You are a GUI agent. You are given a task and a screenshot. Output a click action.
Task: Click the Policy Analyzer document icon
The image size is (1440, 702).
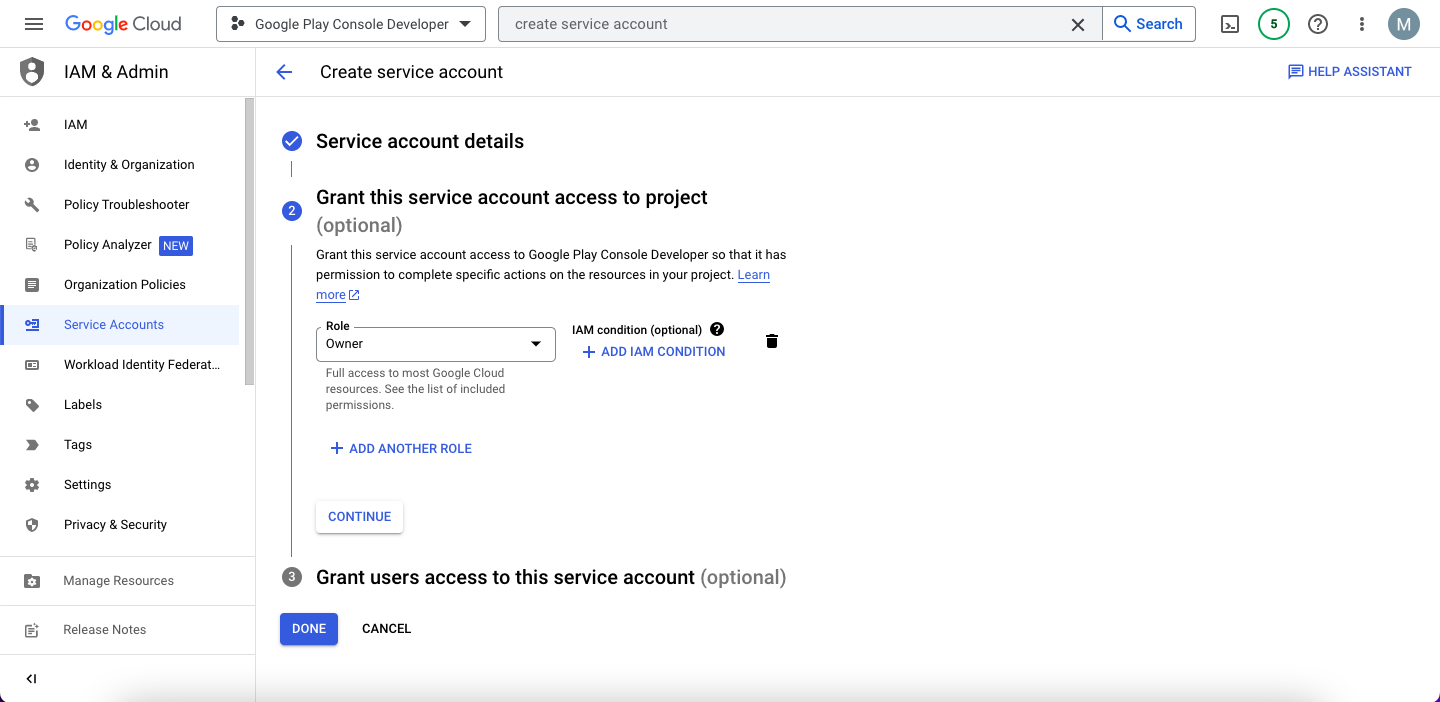pos(32,245)
